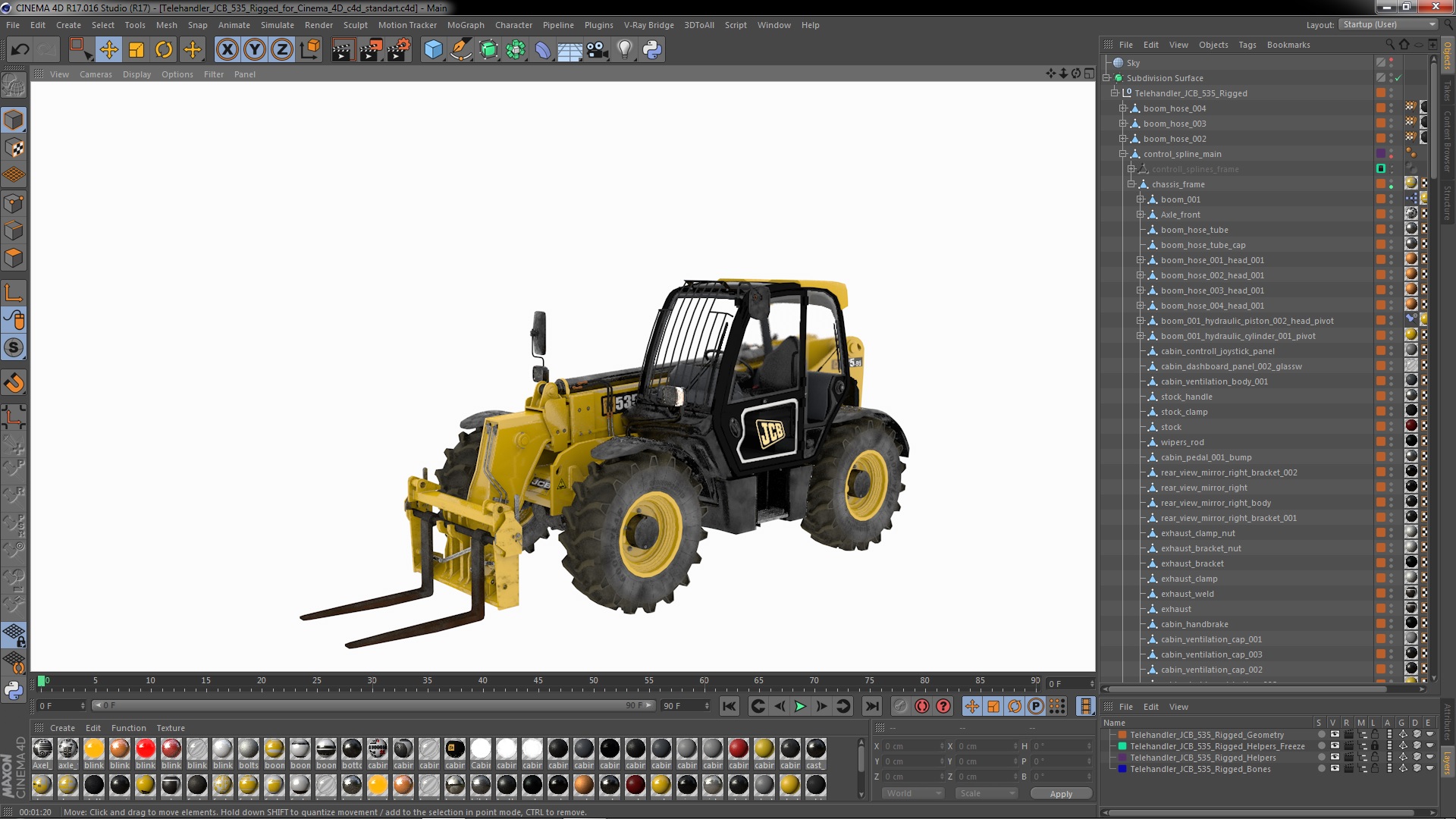The width and height of the screenshot is (1456, 819).
Task: Open the Layout dropdown Startup (User)
Action: 1389,24
